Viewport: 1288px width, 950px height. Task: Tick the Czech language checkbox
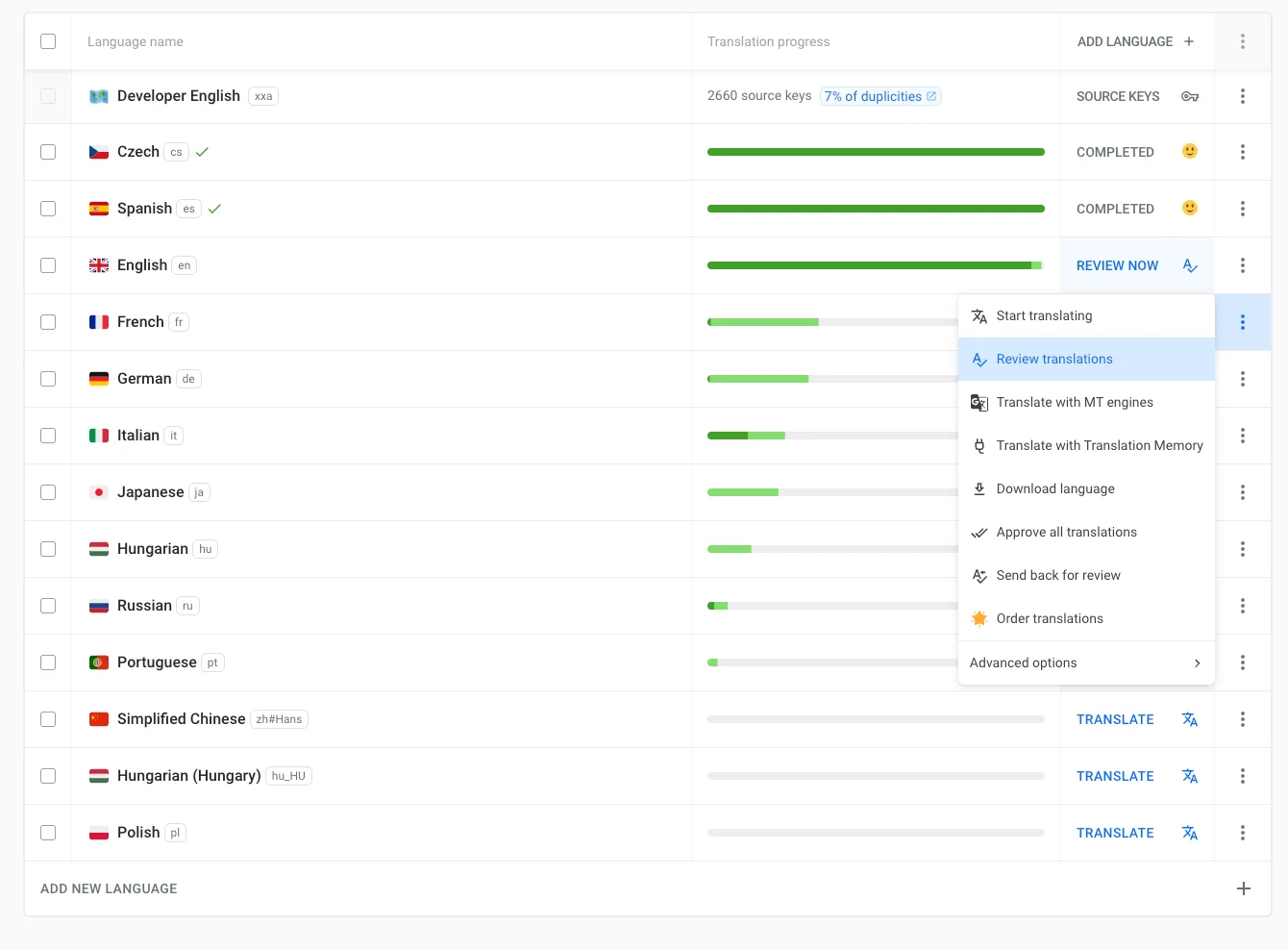[x=48, y=152]
